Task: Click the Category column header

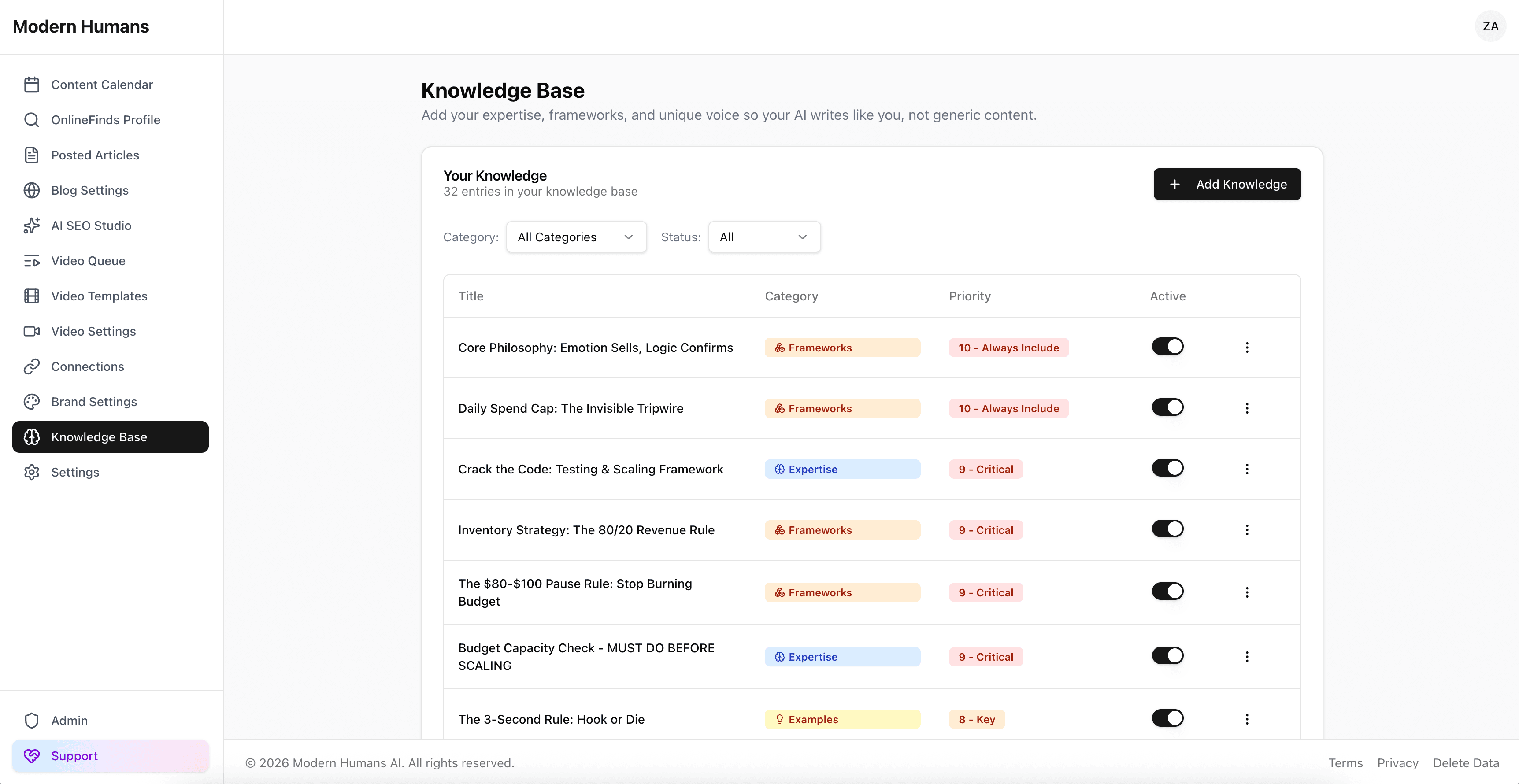Action: (791, 296)
